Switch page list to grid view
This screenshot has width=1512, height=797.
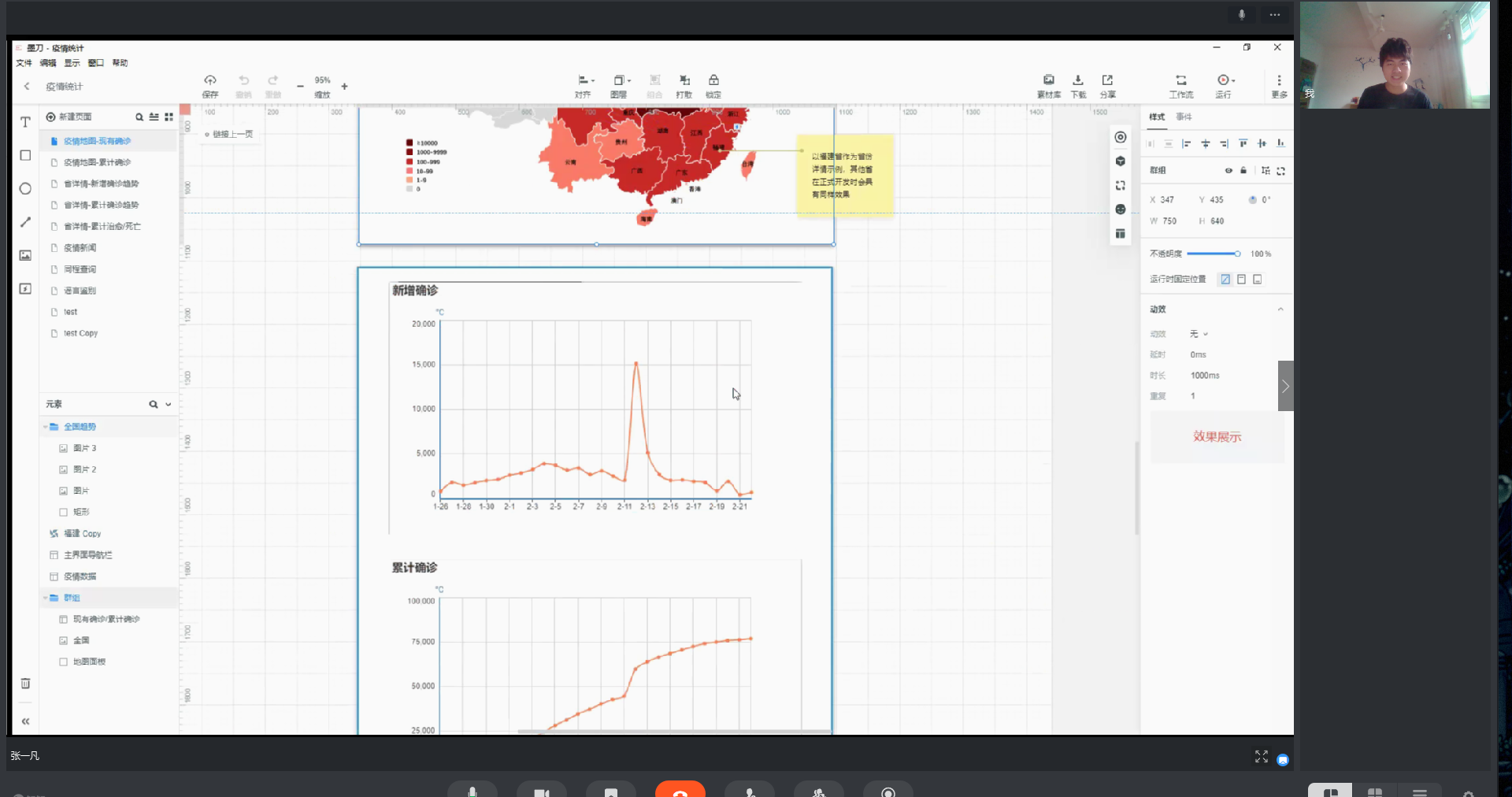point(169,117)
